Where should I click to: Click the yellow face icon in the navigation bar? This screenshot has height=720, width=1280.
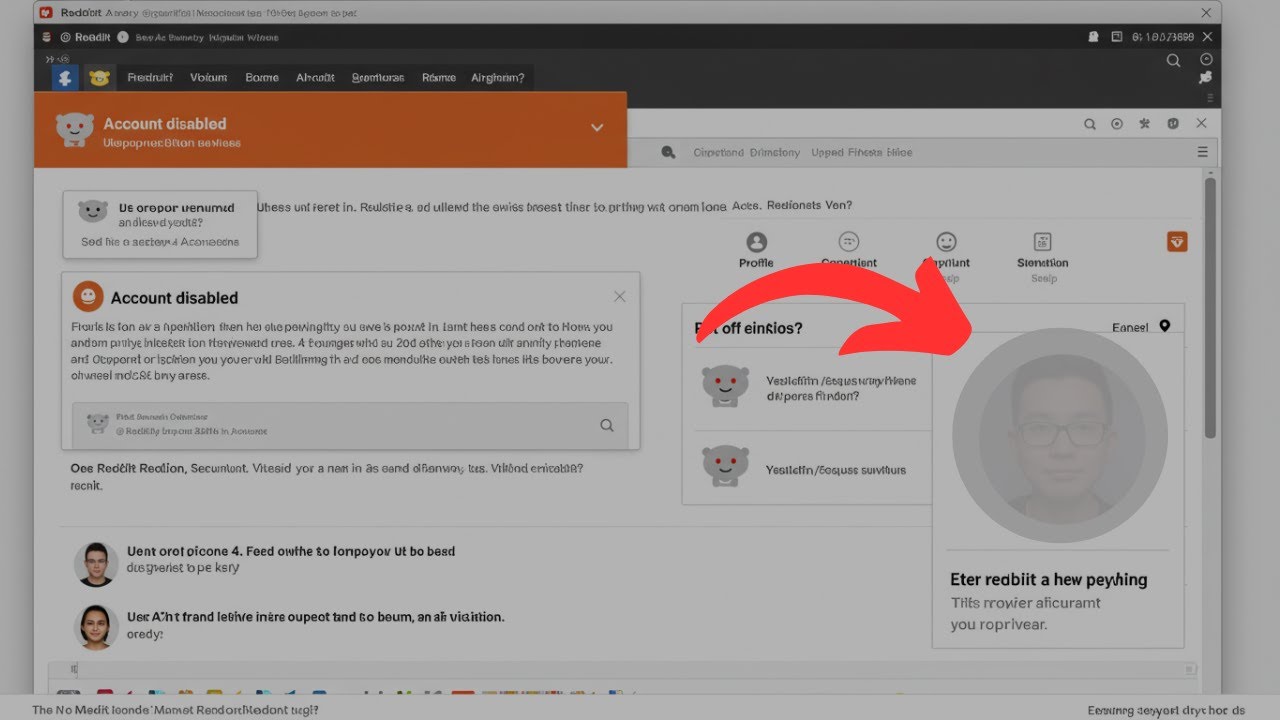pos(98,77)
